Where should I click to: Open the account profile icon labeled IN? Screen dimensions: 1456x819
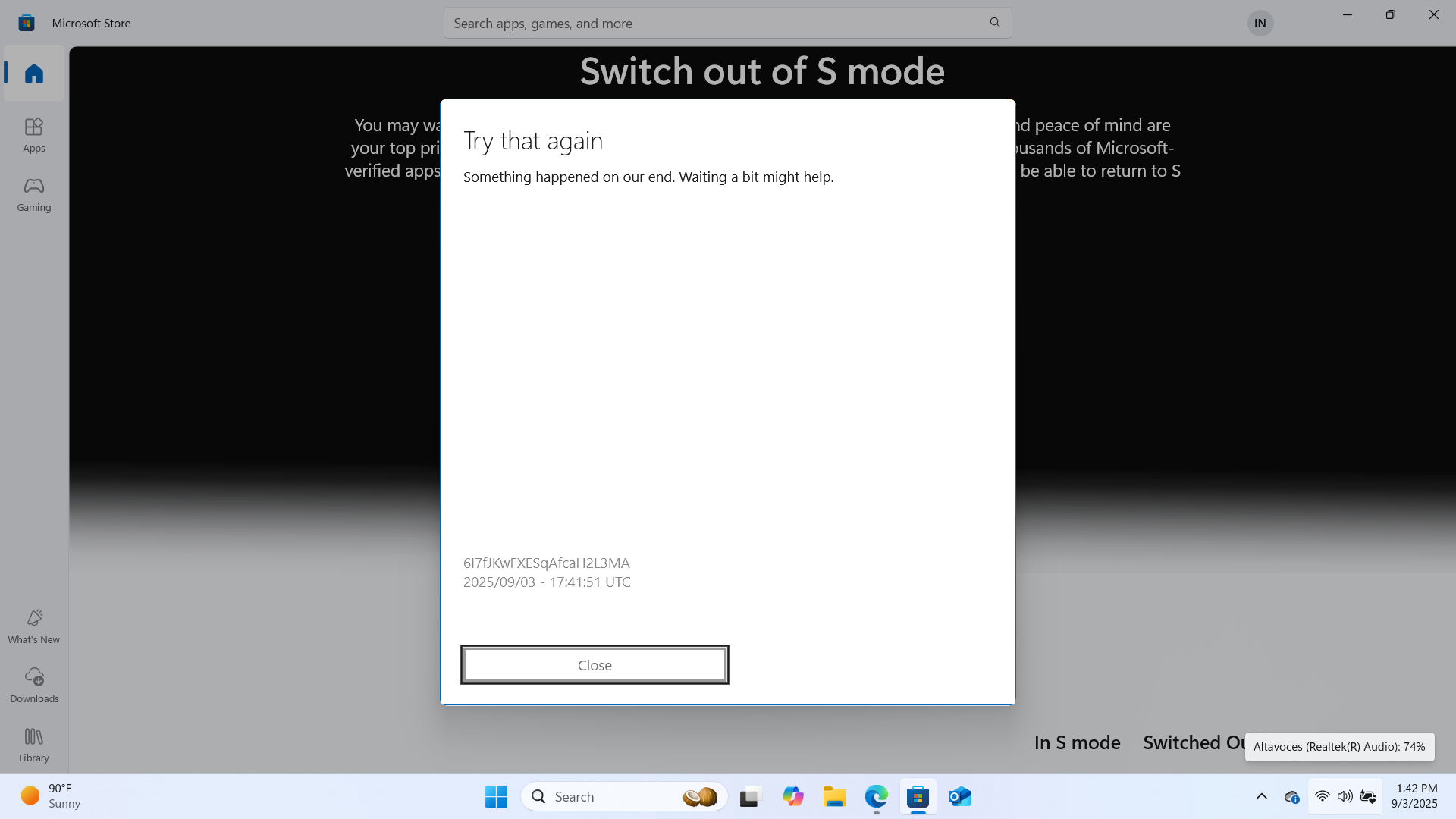click(1260, 23)
